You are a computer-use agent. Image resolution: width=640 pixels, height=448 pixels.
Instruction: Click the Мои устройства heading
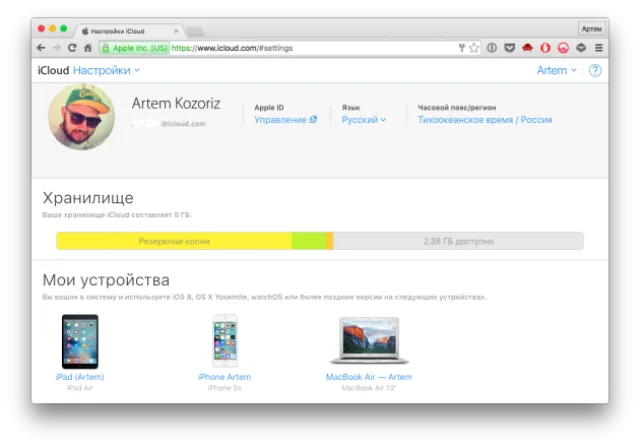click(x=106, y=280)
